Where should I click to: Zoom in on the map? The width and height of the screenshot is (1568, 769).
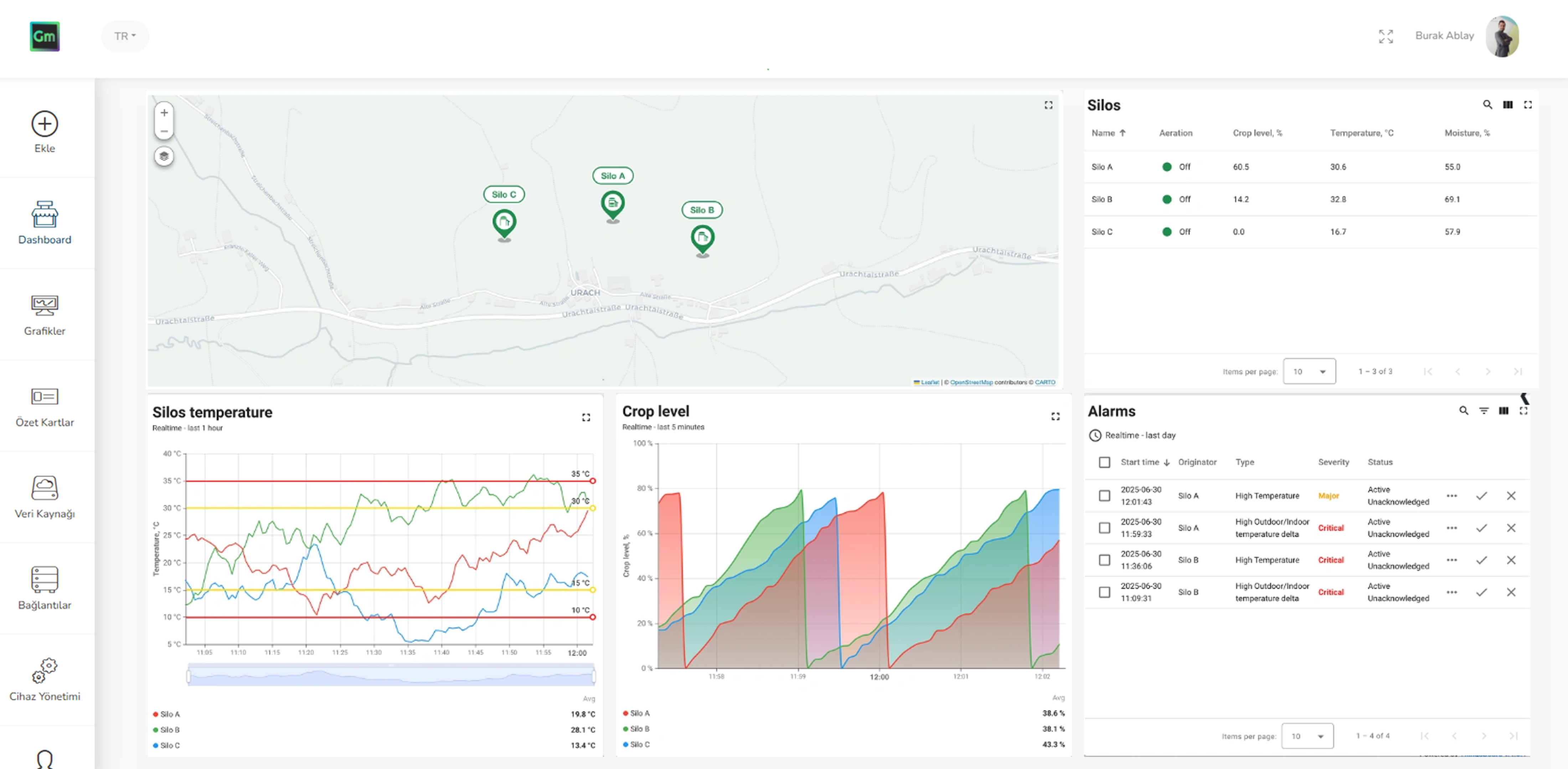coord(164,113)
